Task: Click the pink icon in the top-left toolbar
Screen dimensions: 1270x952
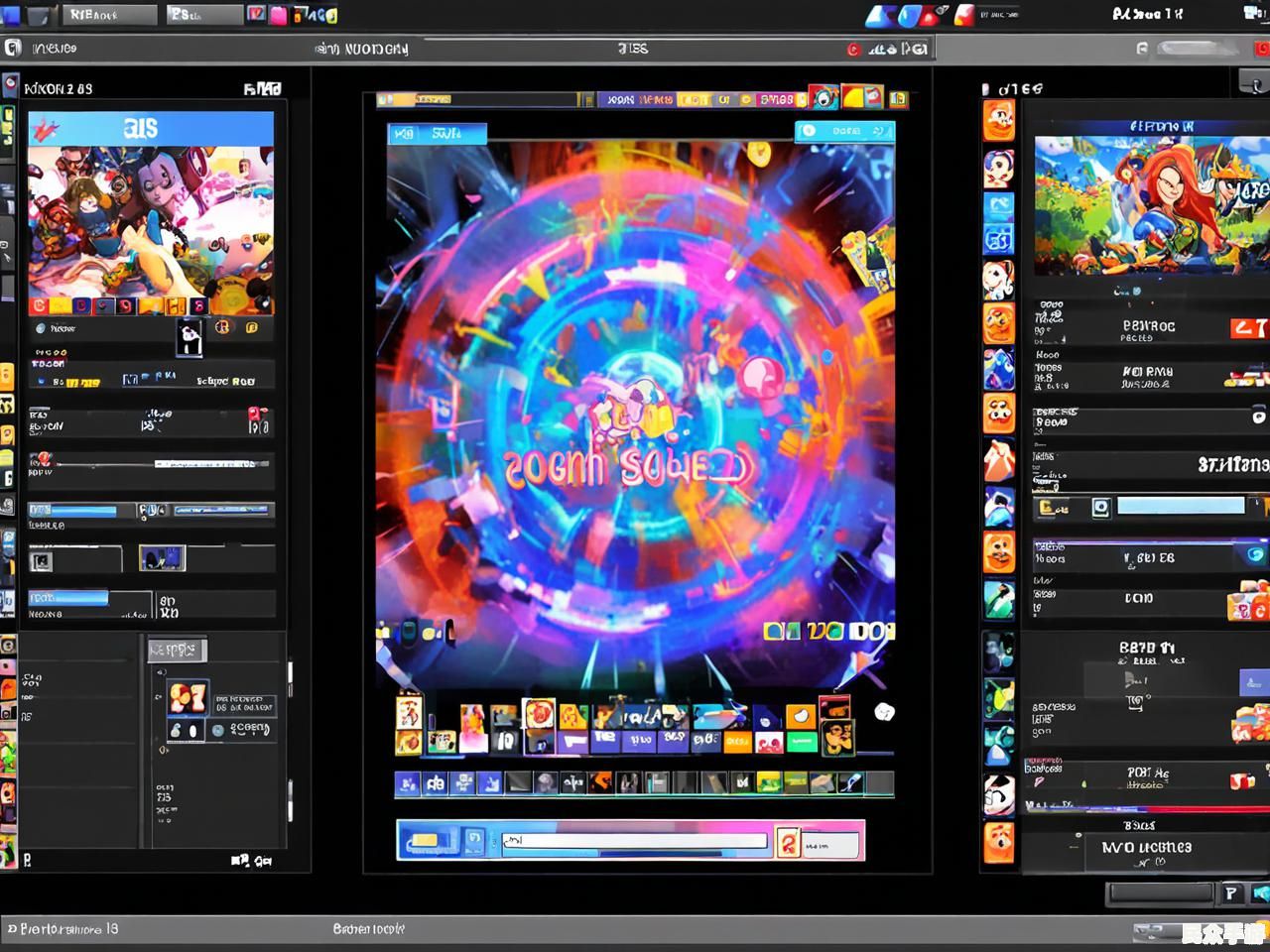Action: [279, 15]
